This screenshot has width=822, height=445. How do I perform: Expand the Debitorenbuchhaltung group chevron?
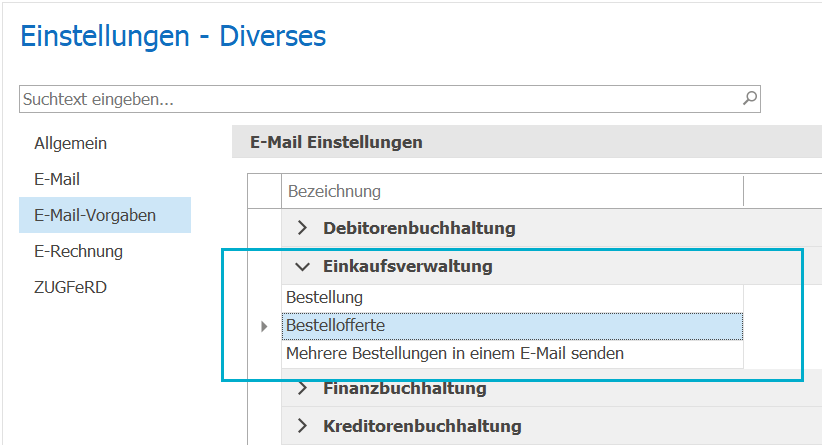[302, 227]
